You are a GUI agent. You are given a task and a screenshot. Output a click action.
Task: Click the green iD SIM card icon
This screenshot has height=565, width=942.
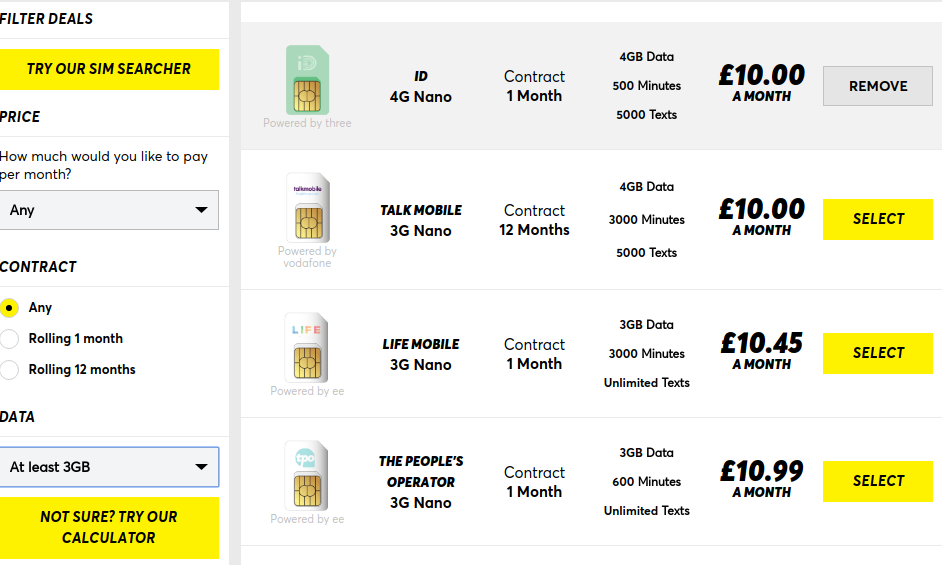(307, 80)
